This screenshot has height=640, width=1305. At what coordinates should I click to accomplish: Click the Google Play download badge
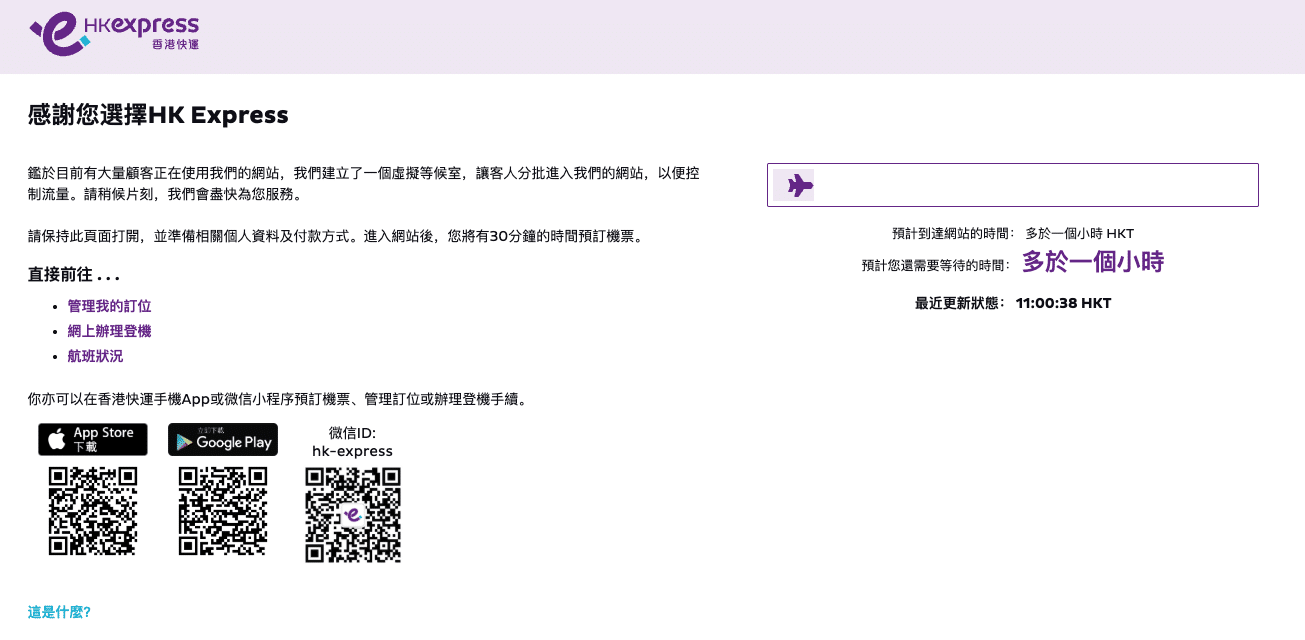tap(223, 439)
